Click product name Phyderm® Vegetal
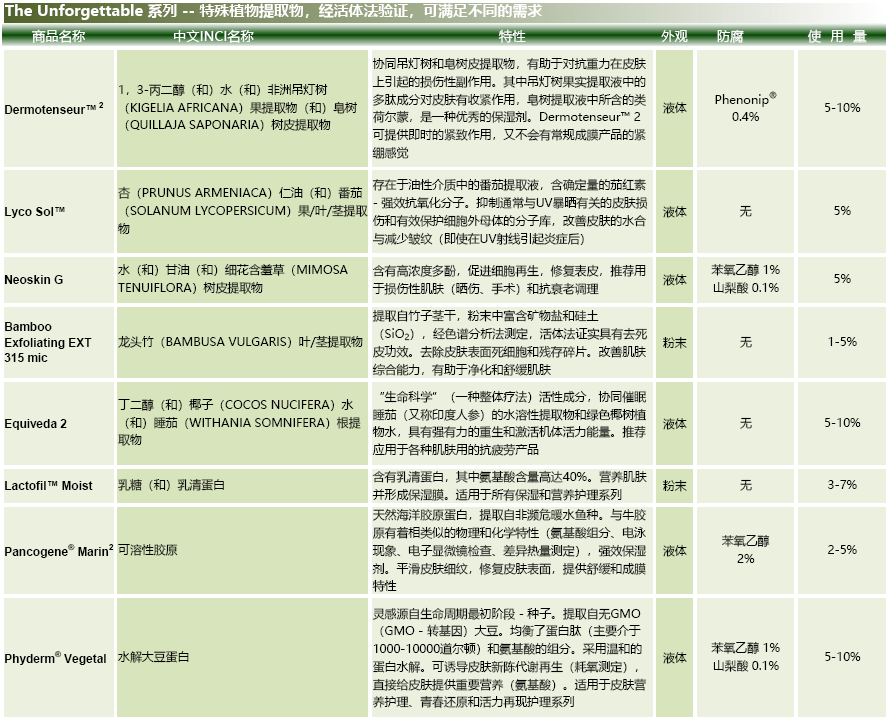The height and width of the screenshot is (720, 889). (x=55, y=658)
